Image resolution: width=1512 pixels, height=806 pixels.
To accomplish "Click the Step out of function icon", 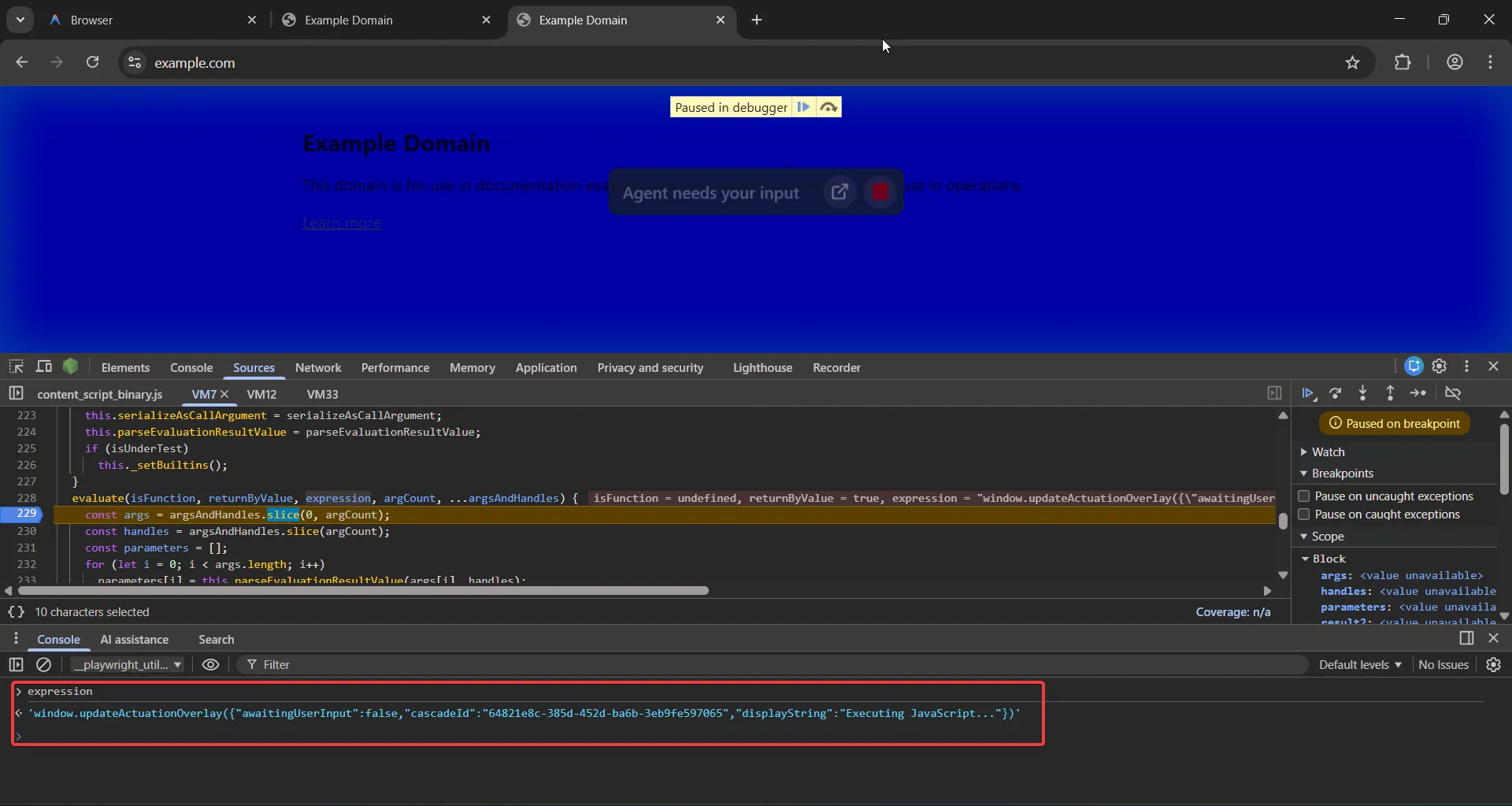I will coord(1390,393).
